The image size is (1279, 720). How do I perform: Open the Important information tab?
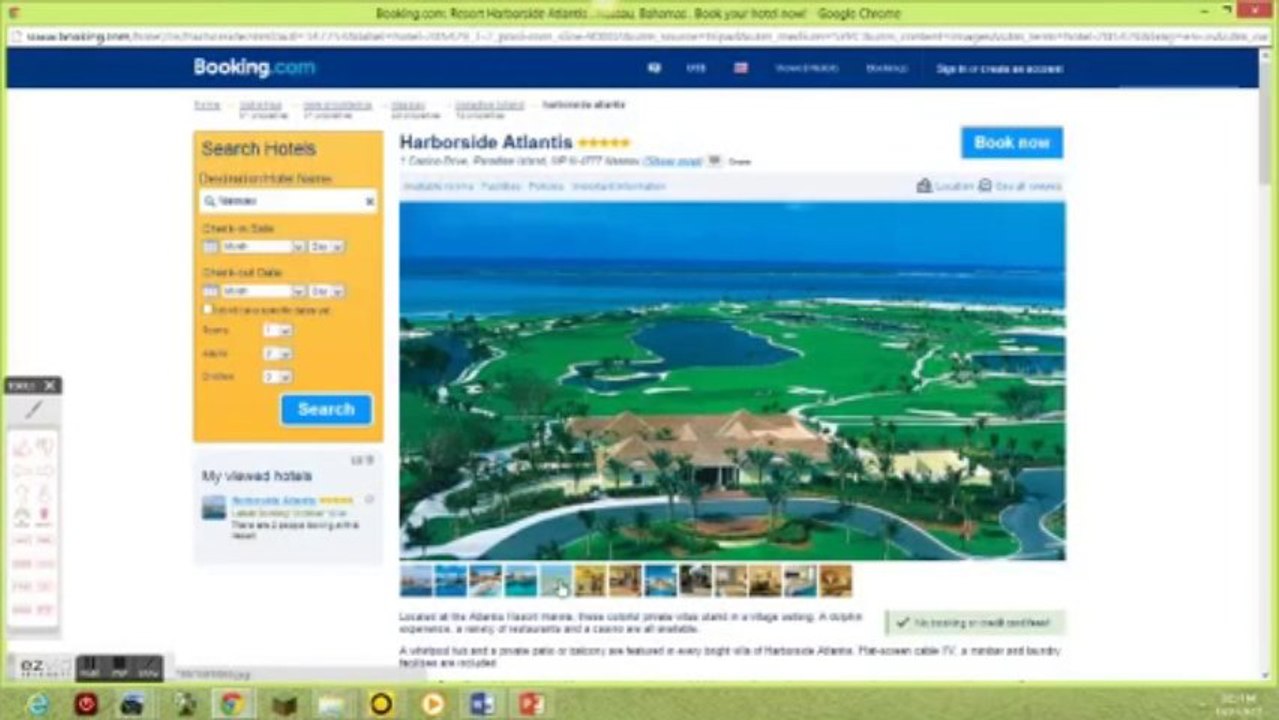620,186
